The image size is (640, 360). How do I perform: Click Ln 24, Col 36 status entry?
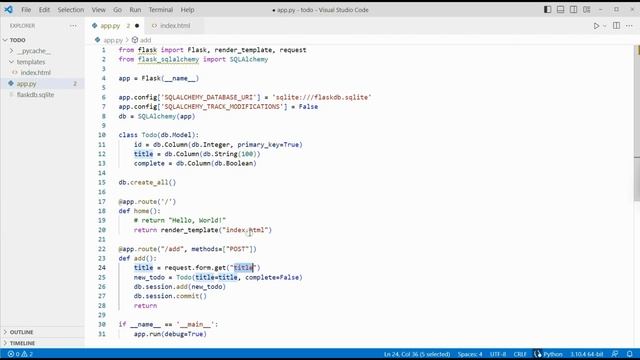coord(417,354)
